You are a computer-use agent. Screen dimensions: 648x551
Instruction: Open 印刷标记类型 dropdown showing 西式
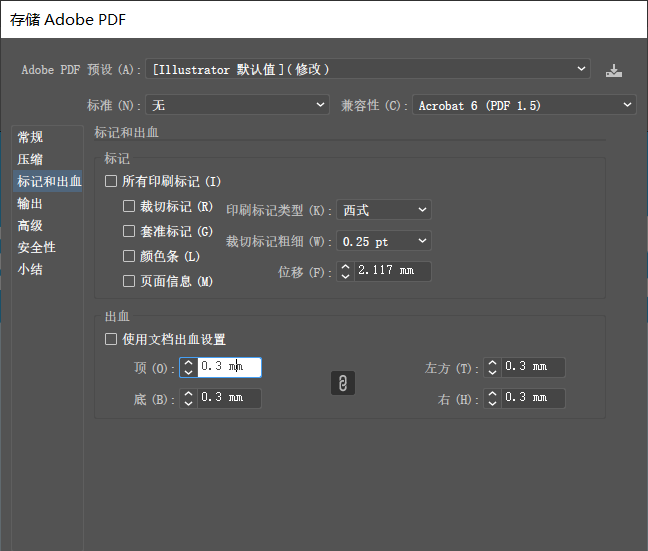384,210
